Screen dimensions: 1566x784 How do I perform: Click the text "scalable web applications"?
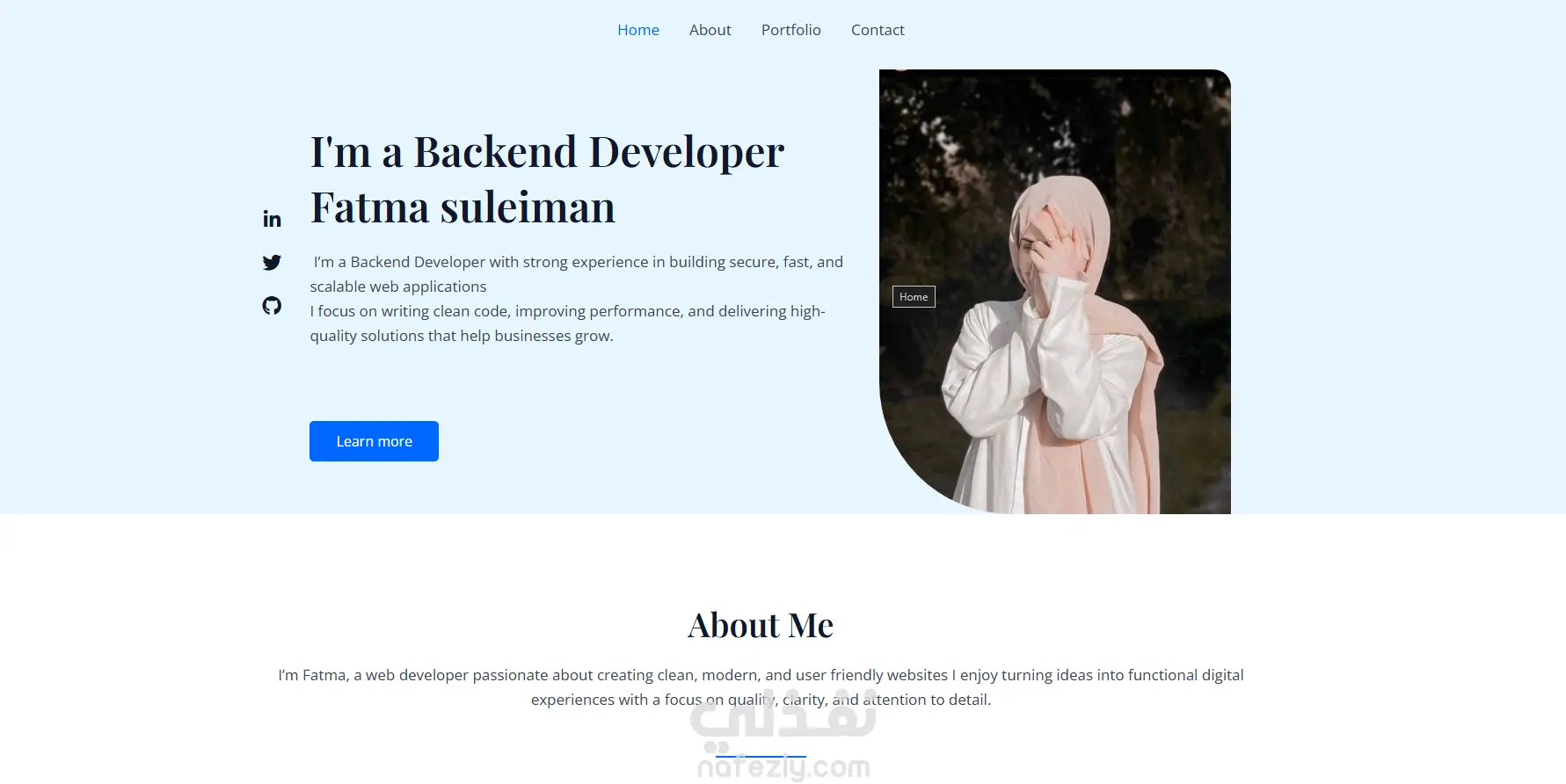point(398,287)
